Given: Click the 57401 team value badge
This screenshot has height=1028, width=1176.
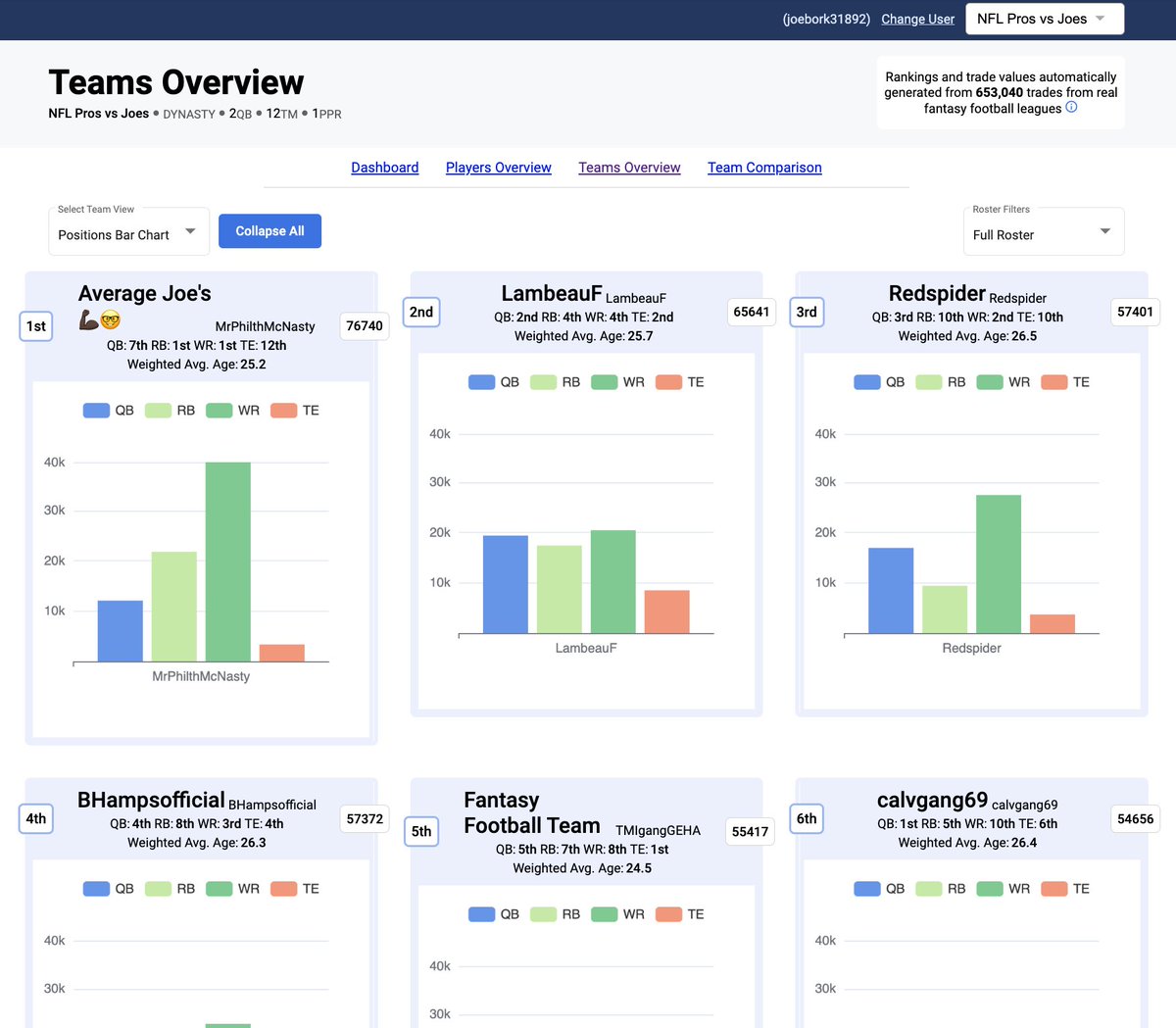Looking at the screenshot, I should [1135, 312].
